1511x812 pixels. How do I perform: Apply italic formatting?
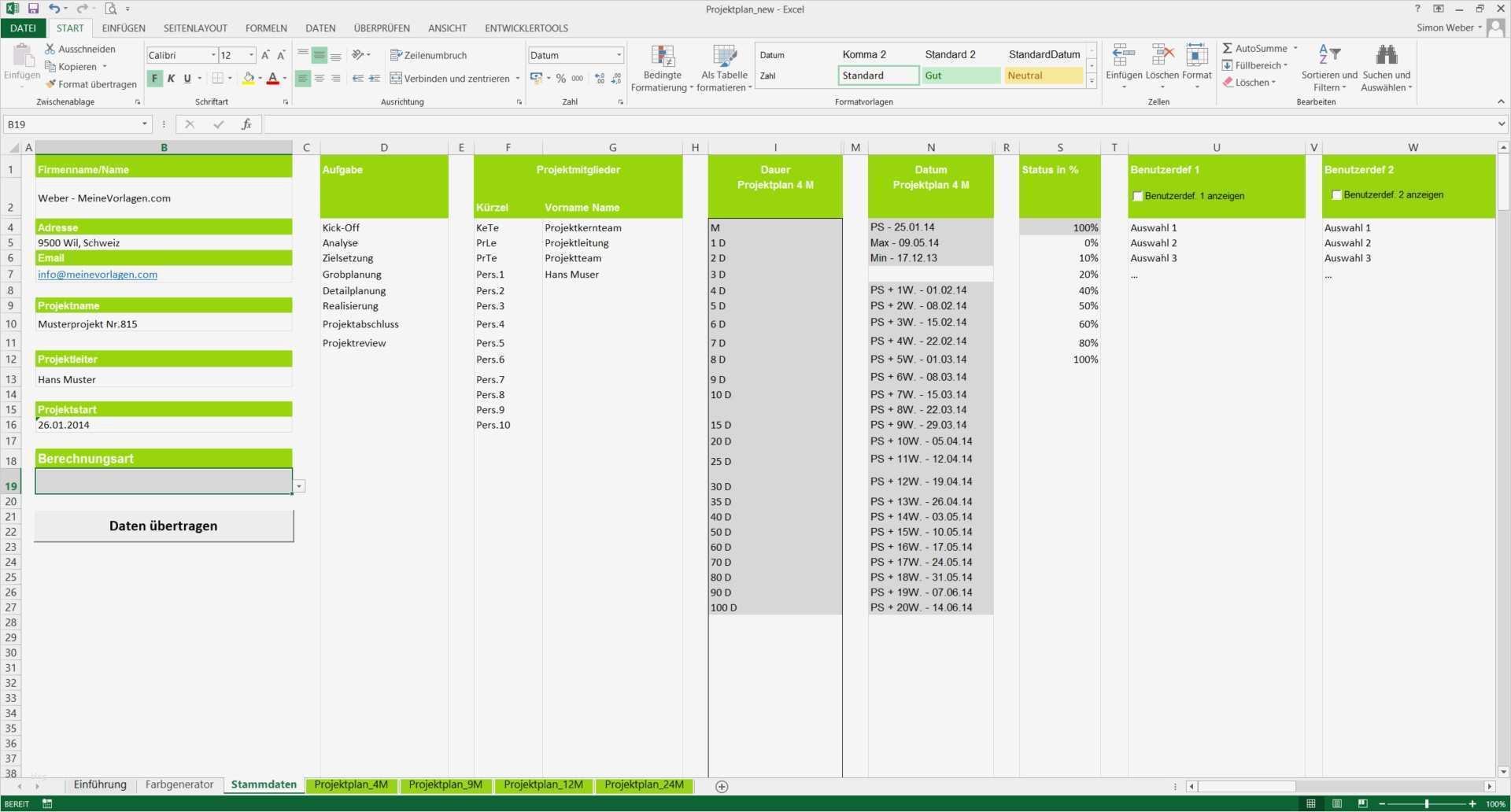171,78
